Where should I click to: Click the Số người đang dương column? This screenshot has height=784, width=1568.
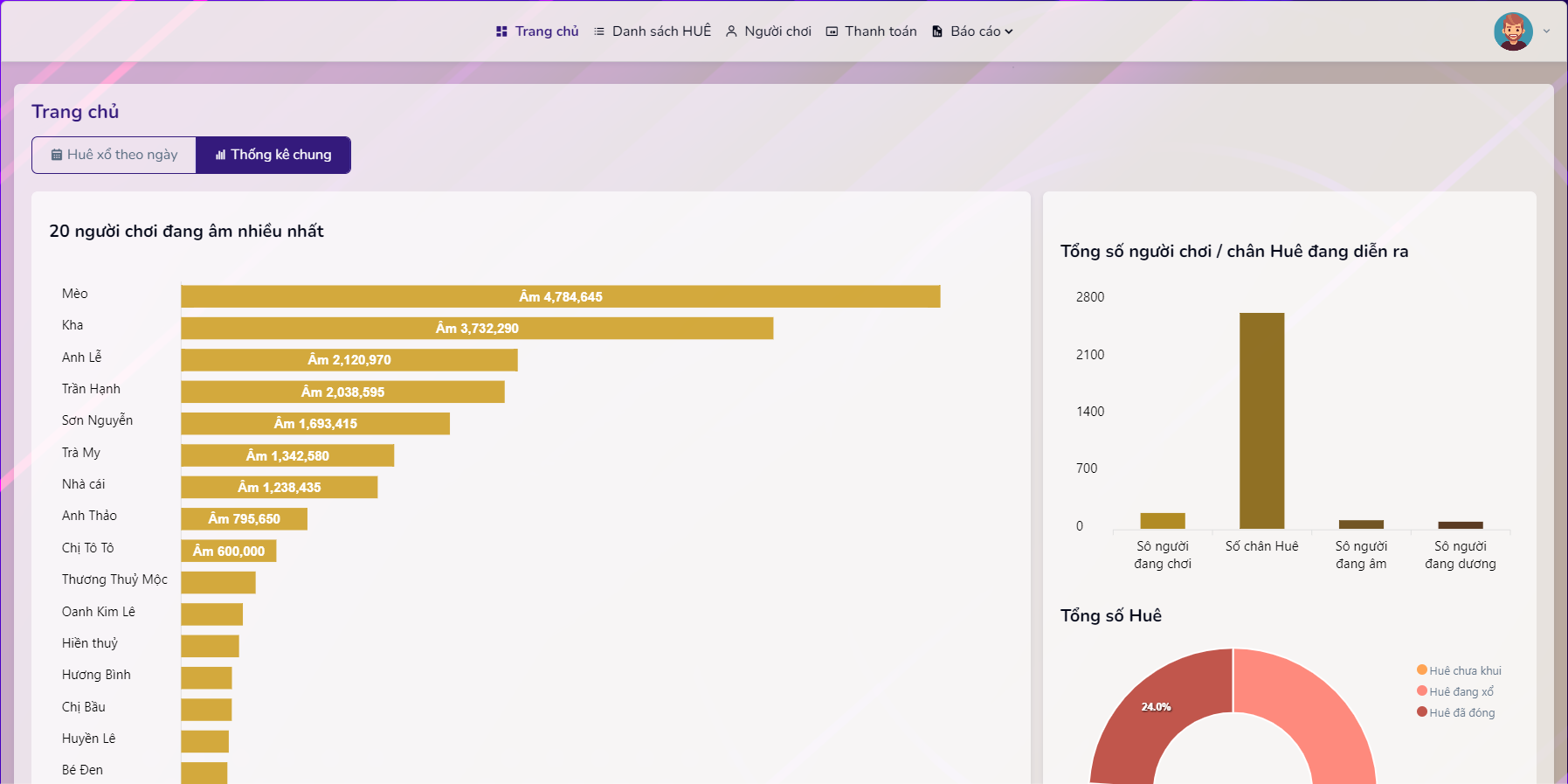pos(1461,525)
